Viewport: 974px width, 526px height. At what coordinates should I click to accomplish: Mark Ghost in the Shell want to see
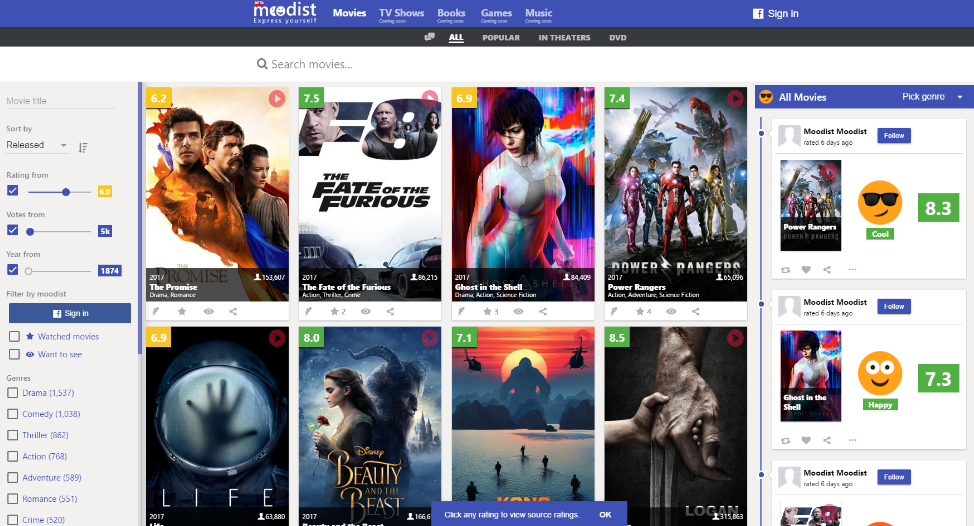coord(518,311)
